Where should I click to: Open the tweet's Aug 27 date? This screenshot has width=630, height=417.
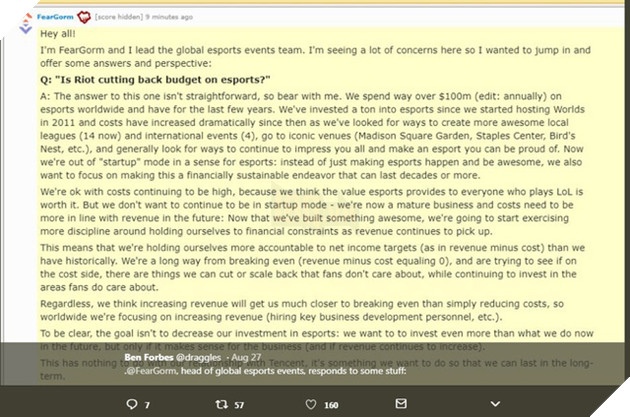[x=246, y=357]
